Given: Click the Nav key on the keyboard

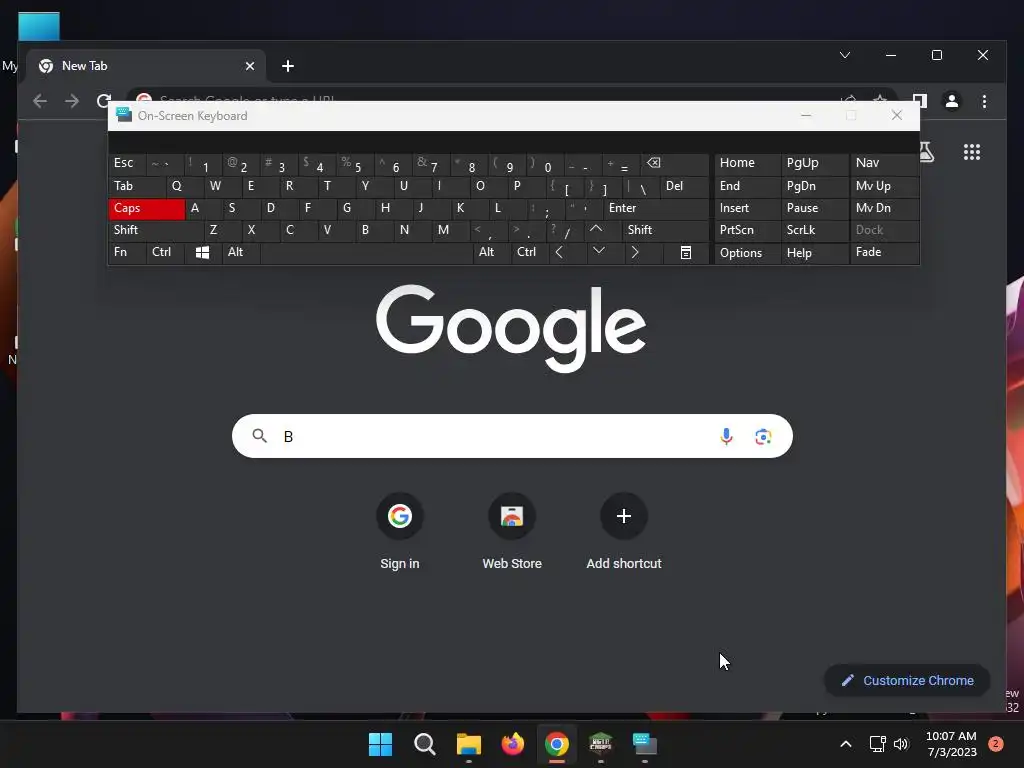Looking at the screenshot, I should 884,163.
